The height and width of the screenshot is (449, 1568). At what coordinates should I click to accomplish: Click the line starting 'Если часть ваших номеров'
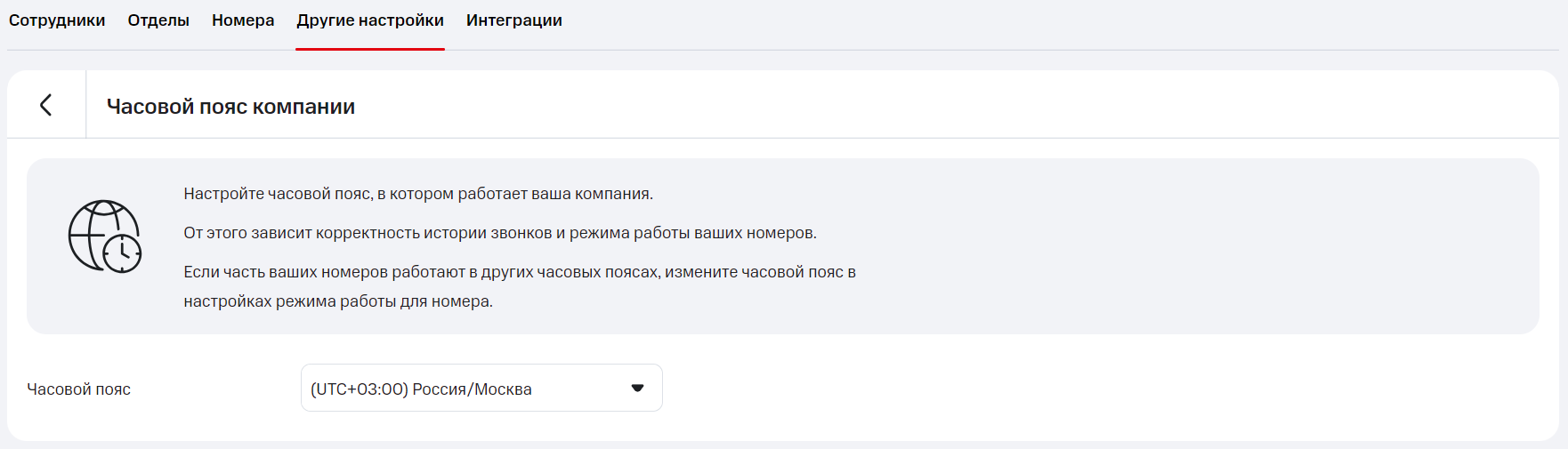[519, 272]
